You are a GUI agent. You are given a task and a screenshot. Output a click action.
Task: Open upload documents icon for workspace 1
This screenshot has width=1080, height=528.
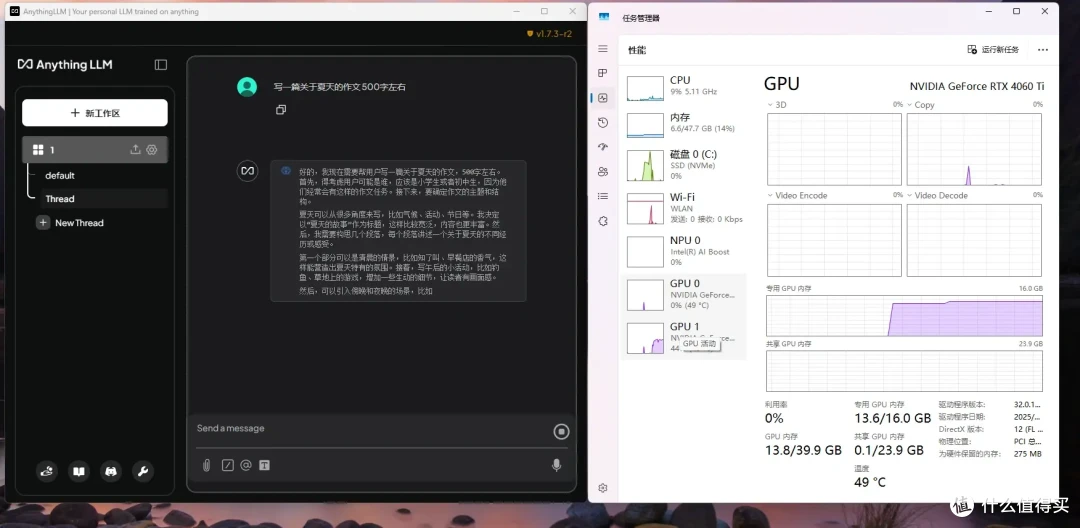(135, 149)
